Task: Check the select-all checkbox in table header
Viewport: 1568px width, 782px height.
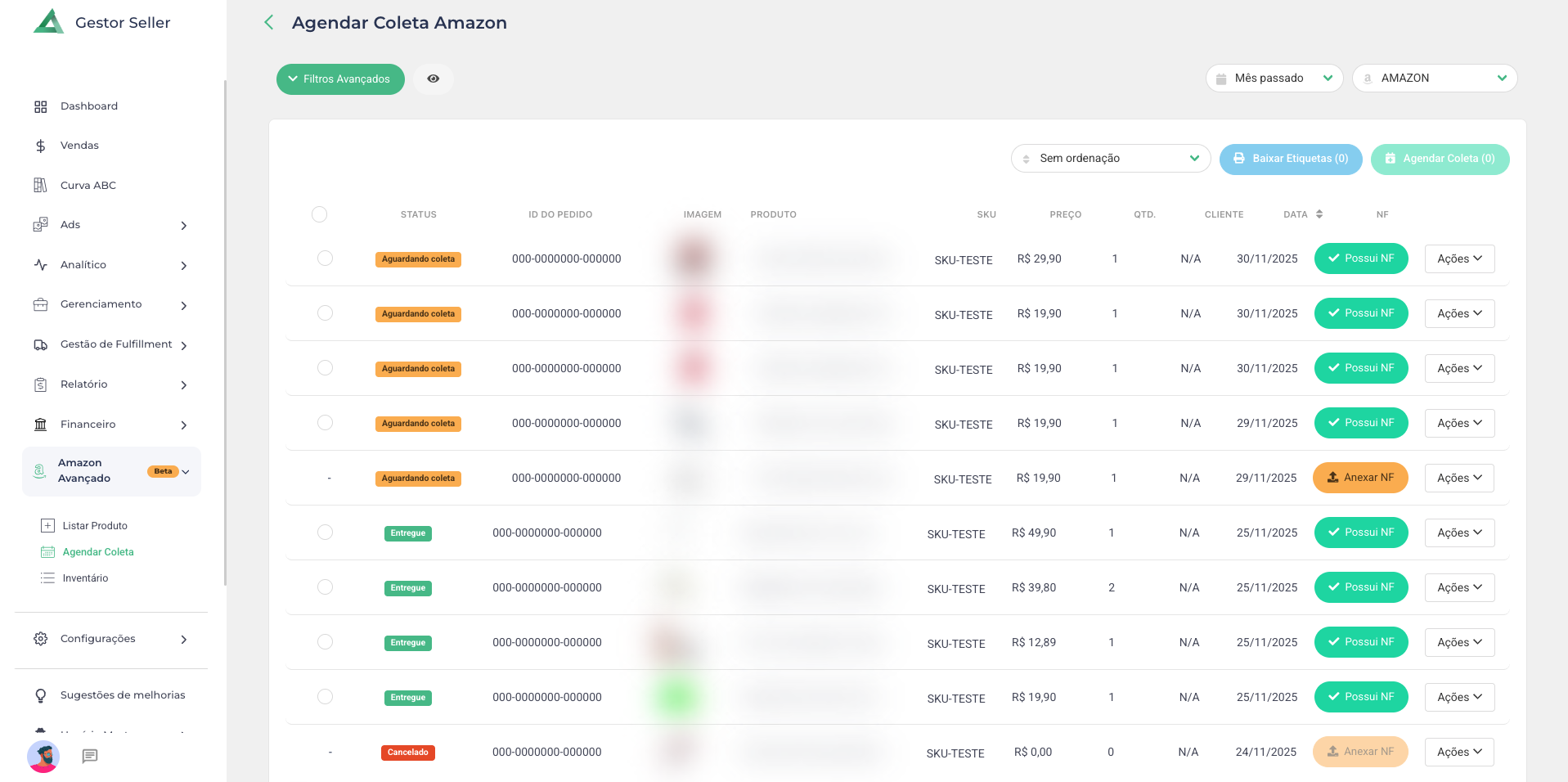Action: [x=319, y=214]
